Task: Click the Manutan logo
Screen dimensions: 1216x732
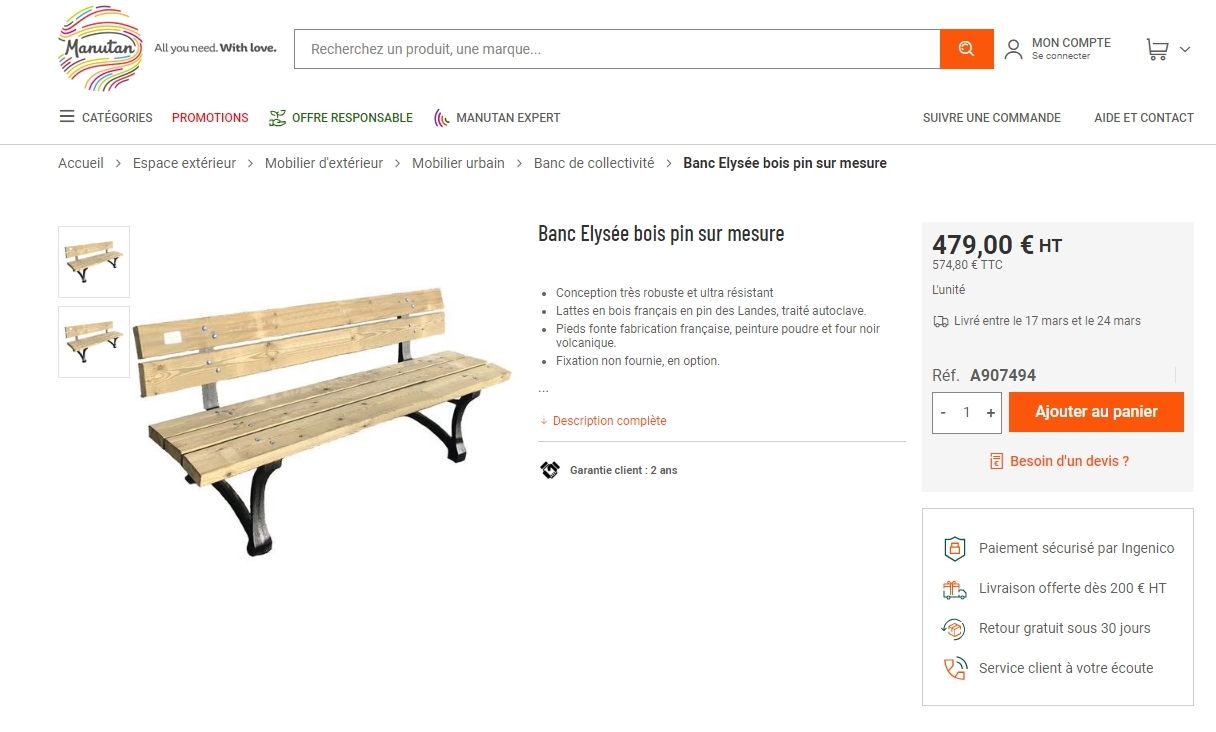Action: point(100,49)
